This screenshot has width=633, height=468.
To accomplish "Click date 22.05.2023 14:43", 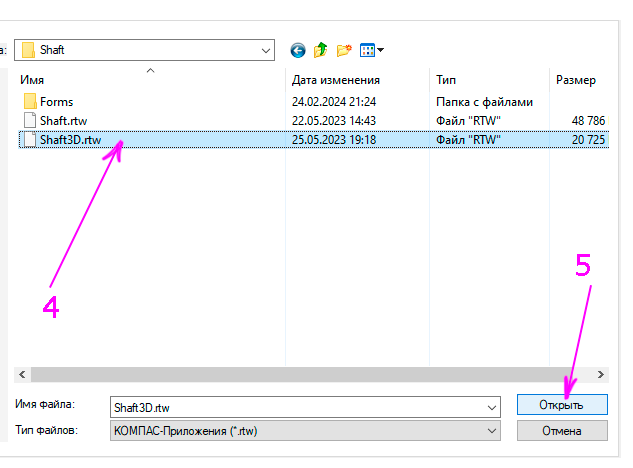I will [x=334, y=121].
